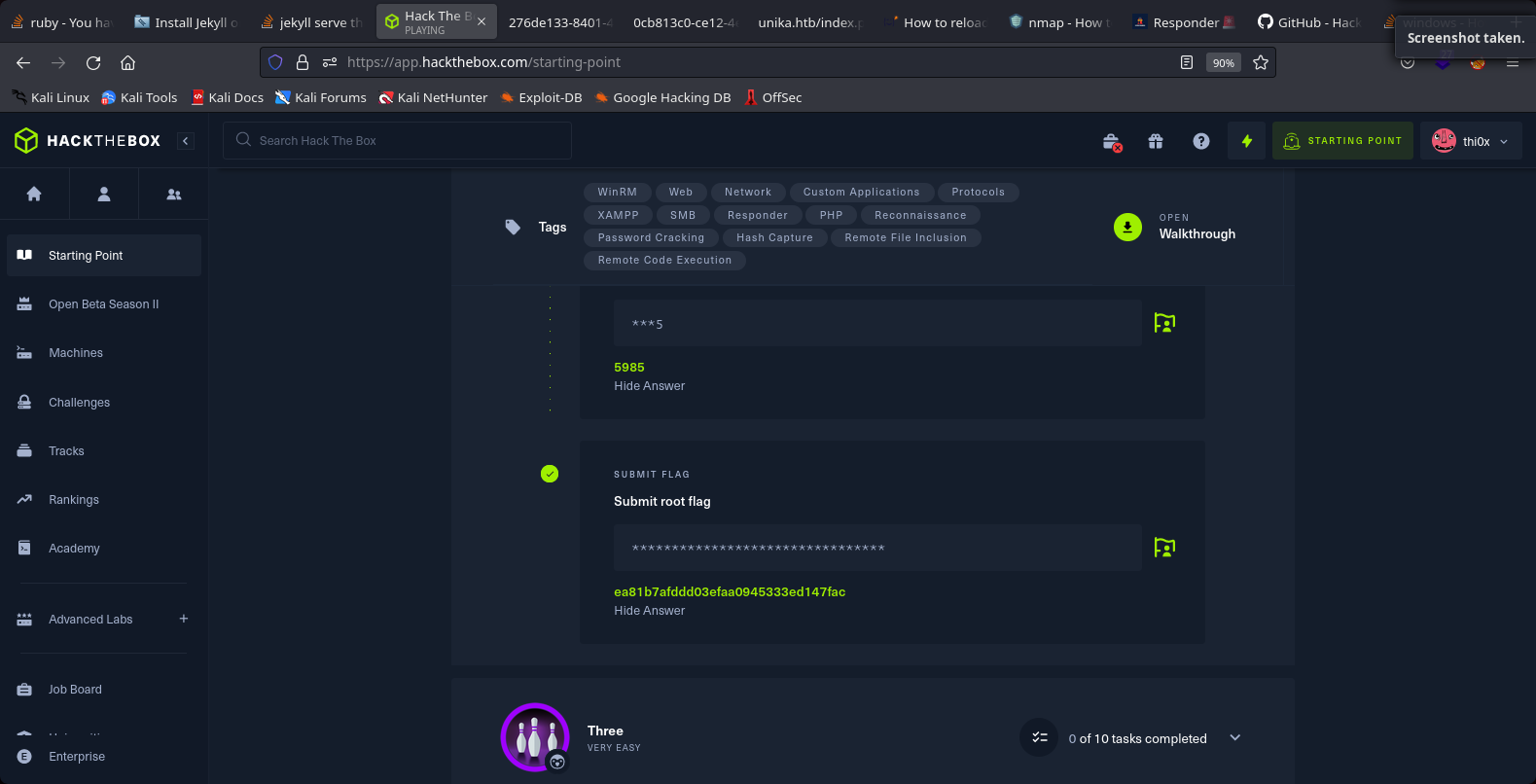
Task: Collapse the sidebar with the chevron button
Action: 186,141
